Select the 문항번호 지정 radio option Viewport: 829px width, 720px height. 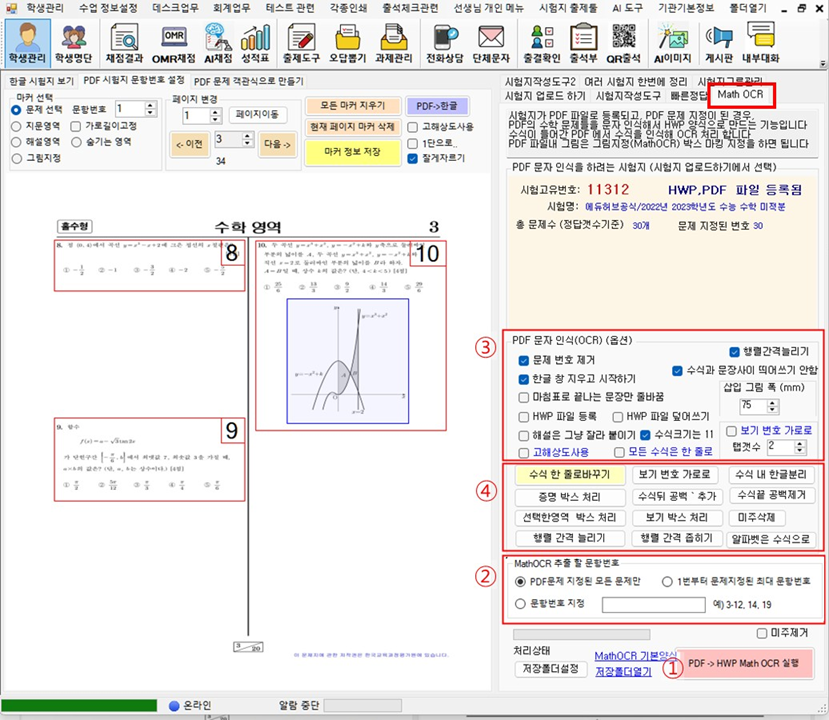(520, 603)
